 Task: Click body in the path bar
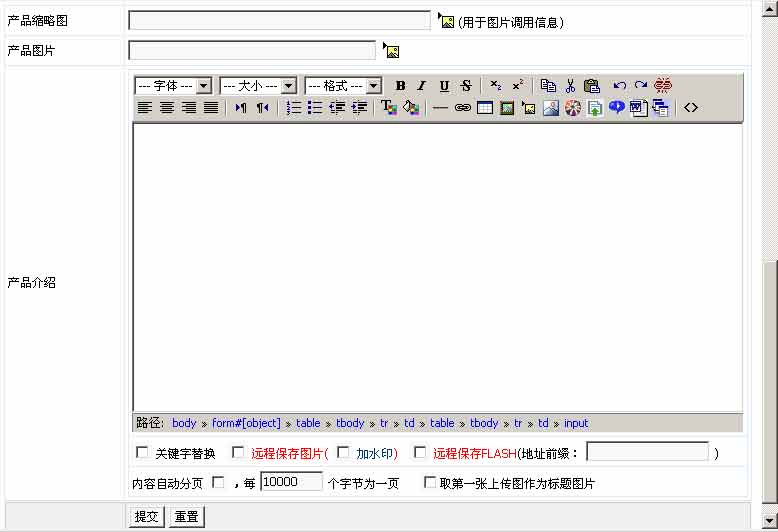click(184, 423)
